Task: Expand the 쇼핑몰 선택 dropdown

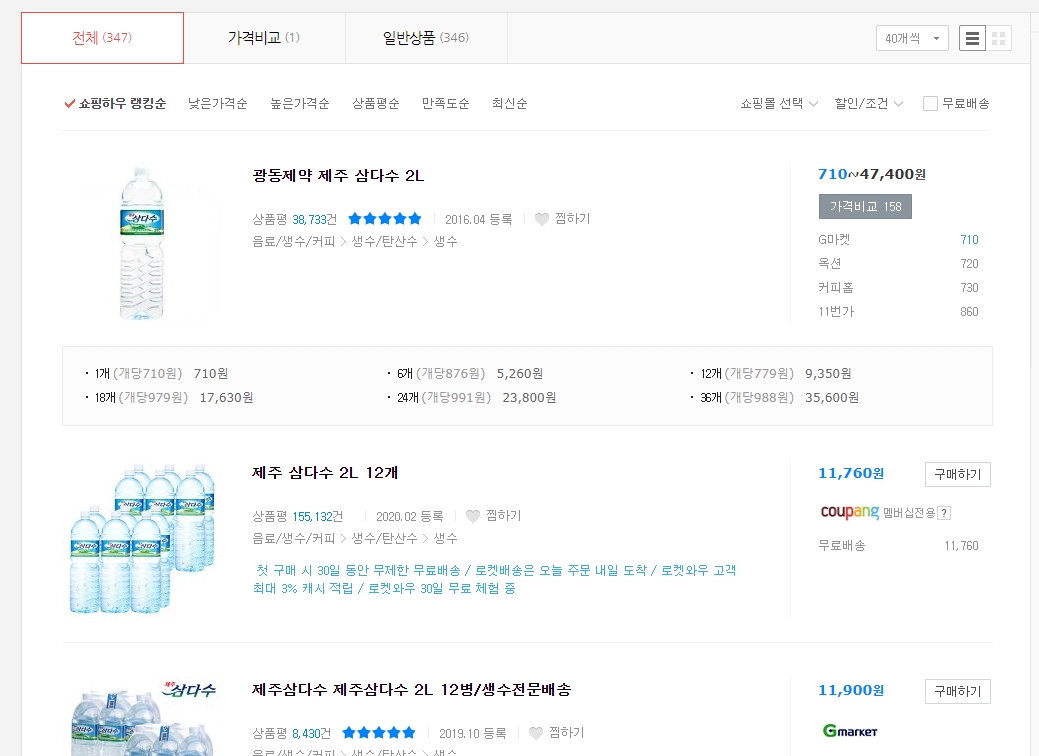Action: (x=779, y=103)
